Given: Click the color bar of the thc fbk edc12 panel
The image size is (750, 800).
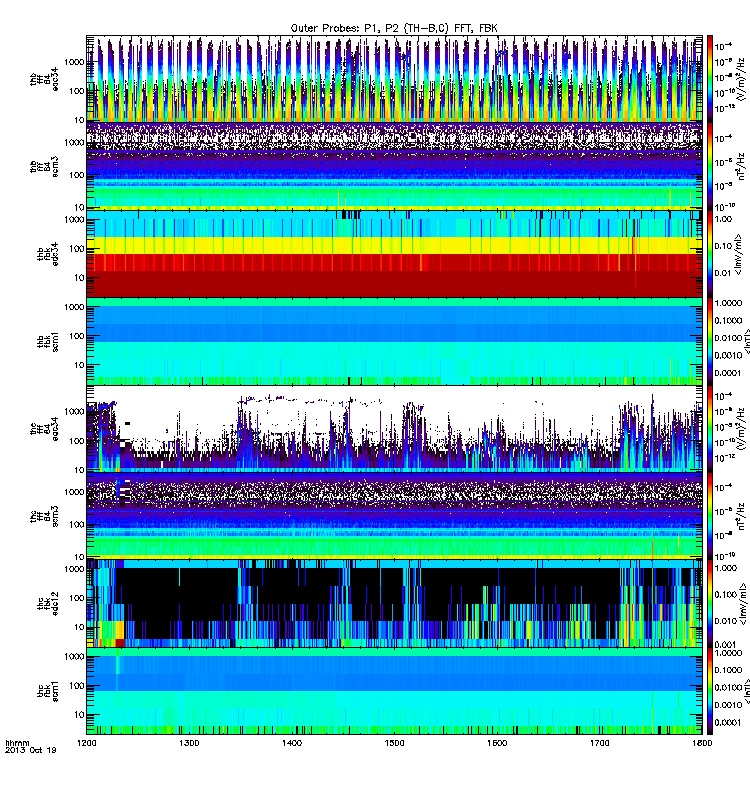Looking at the screenshot, I should tap(709, 604).
